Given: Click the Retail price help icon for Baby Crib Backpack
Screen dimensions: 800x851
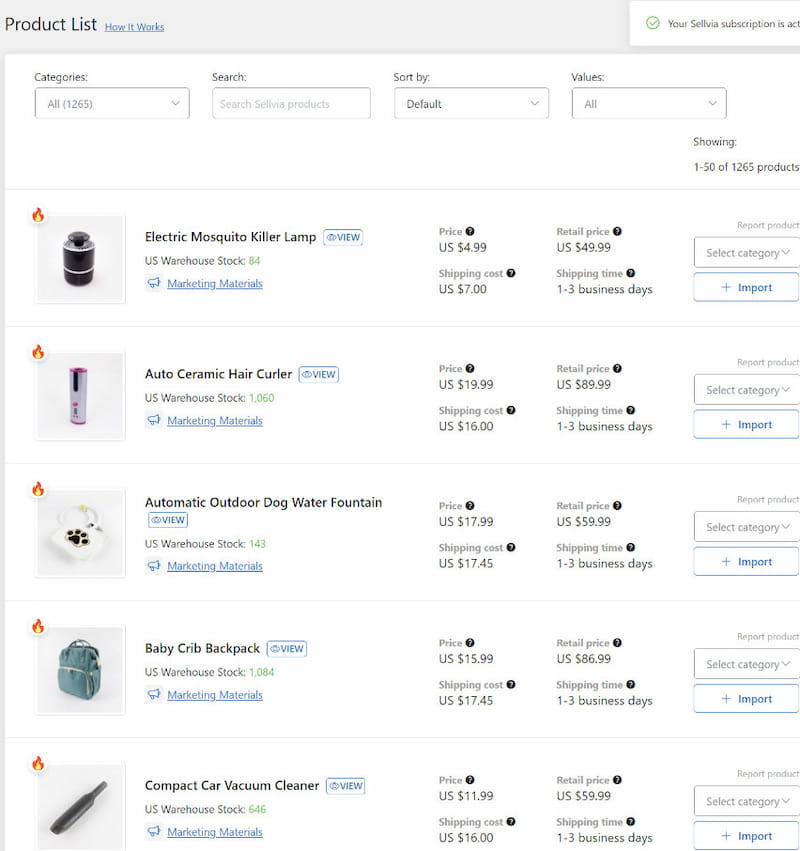Looking at the screenshot, I should [x=617, y=643].
